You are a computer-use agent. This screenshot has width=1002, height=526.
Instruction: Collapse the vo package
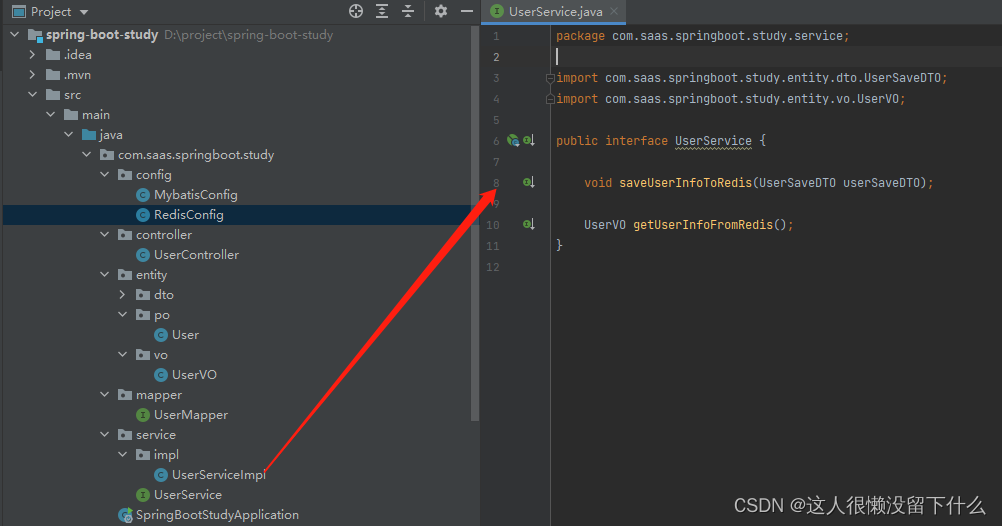click(122, 355)
